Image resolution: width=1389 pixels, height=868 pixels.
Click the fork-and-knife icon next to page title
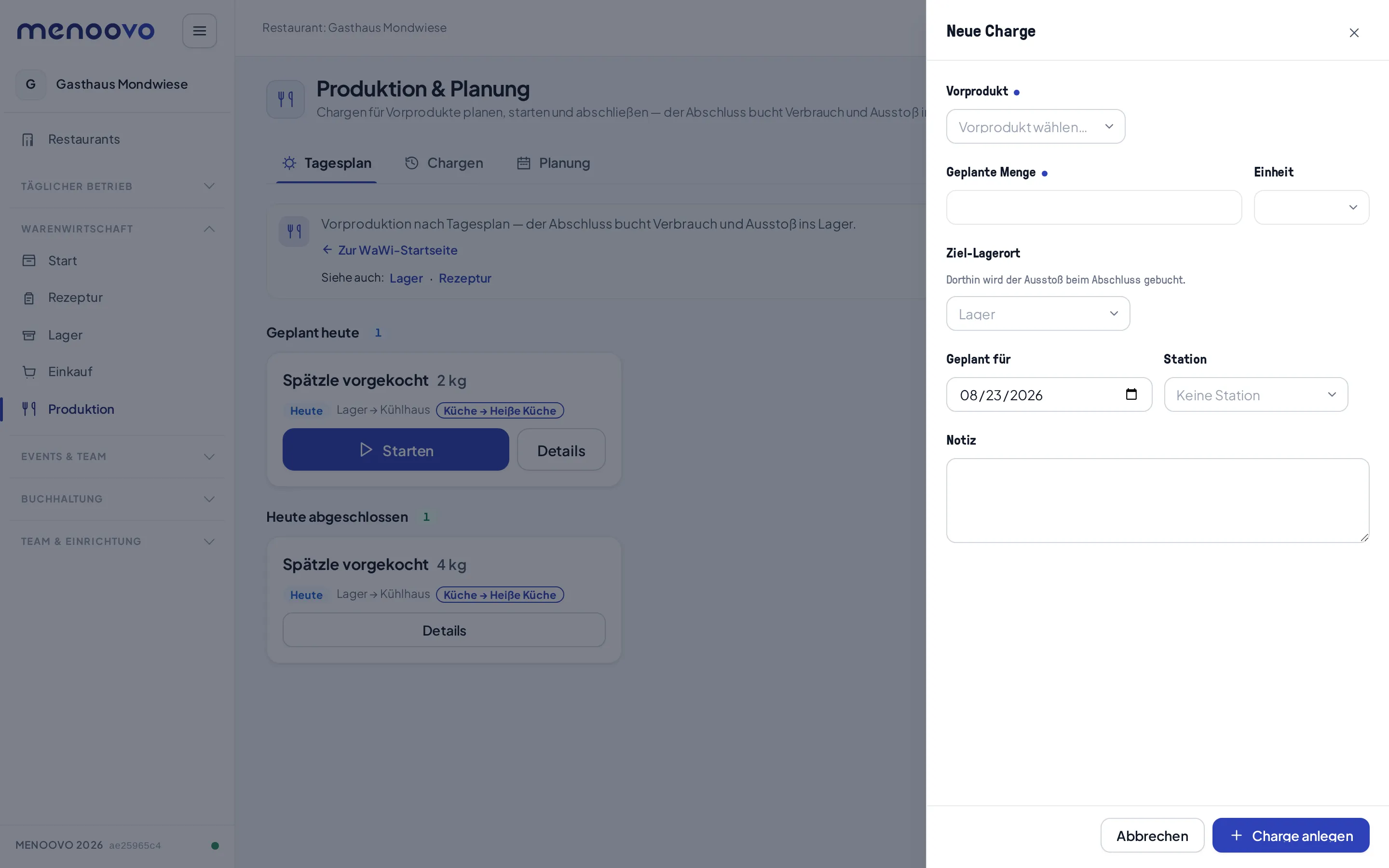[x=285, y=99]
